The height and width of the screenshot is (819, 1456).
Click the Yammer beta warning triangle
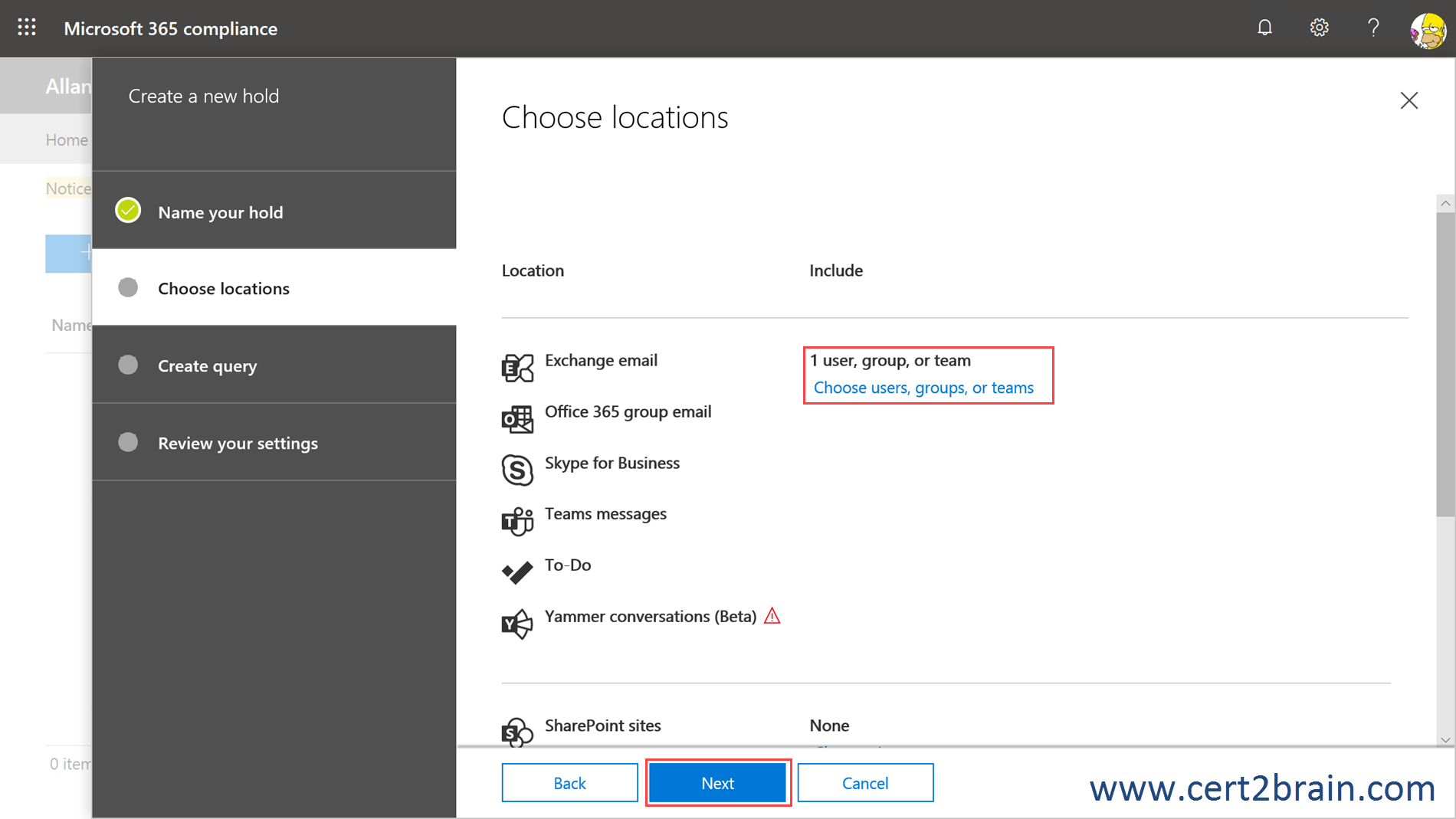tap(772, 616)
